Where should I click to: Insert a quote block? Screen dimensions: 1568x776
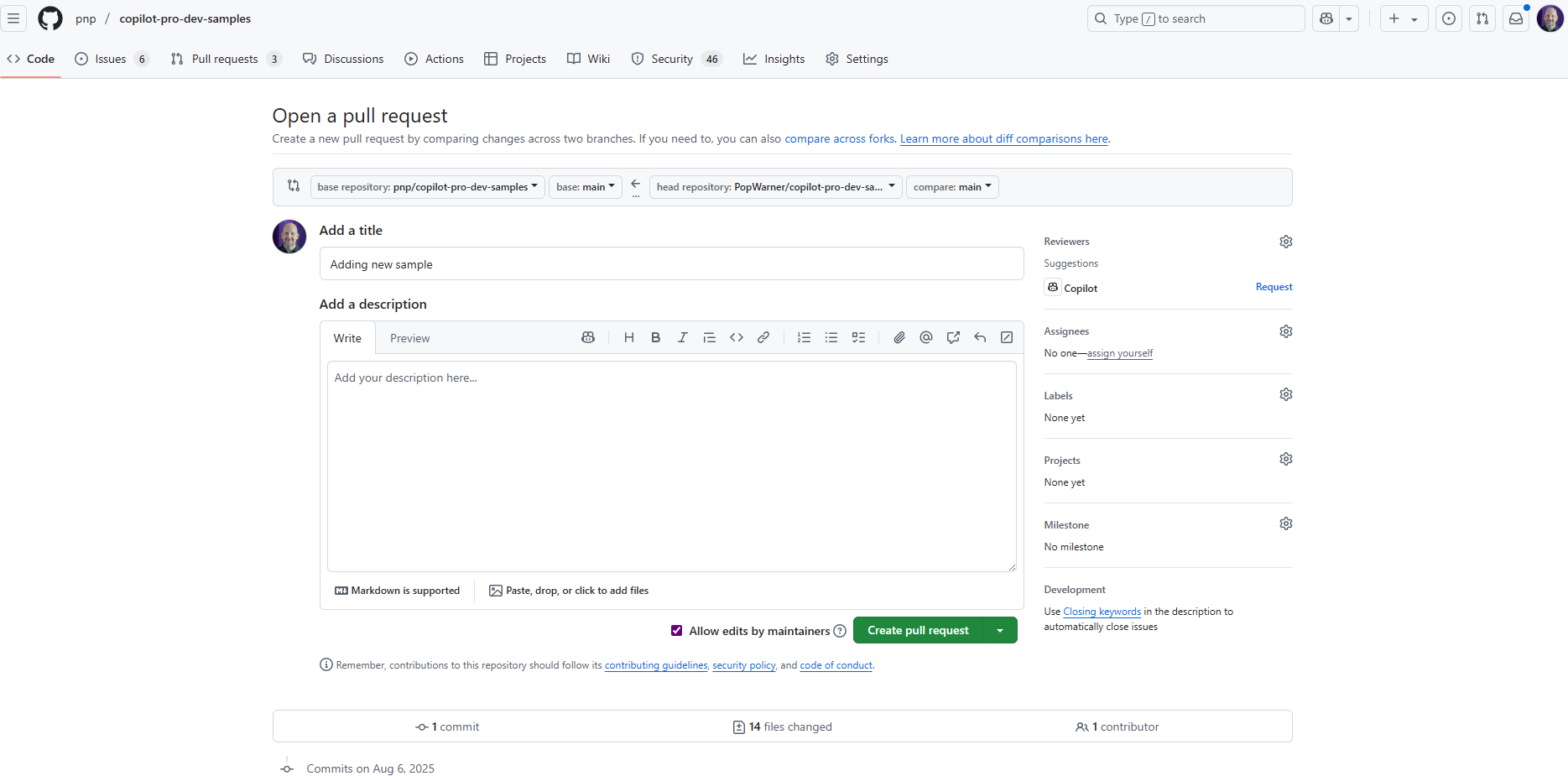click(x=710, y=337)
